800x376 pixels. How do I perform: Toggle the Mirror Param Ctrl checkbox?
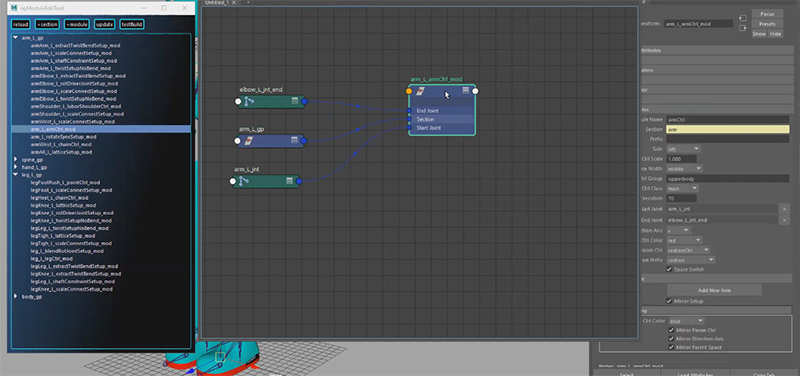coord(671,330)
